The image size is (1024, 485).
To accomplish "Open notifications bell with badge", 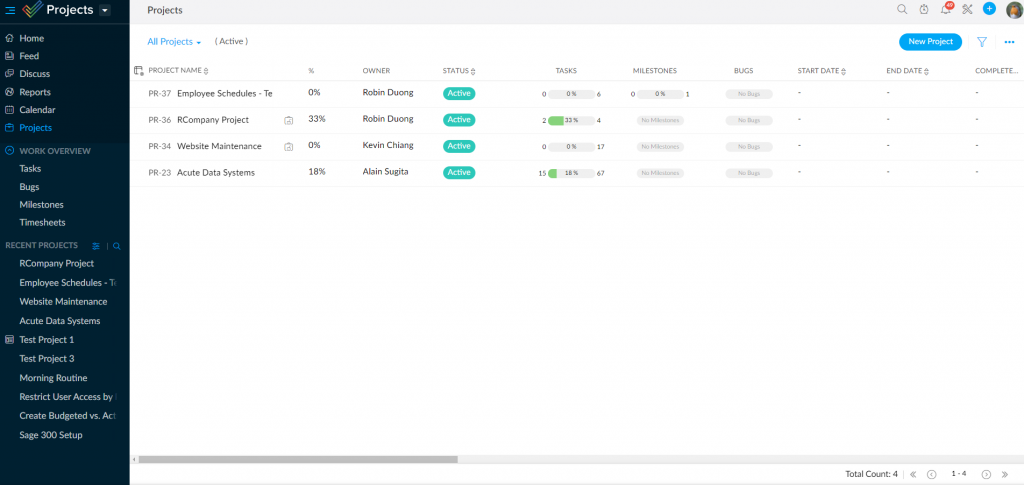I will tap(946, 8).
